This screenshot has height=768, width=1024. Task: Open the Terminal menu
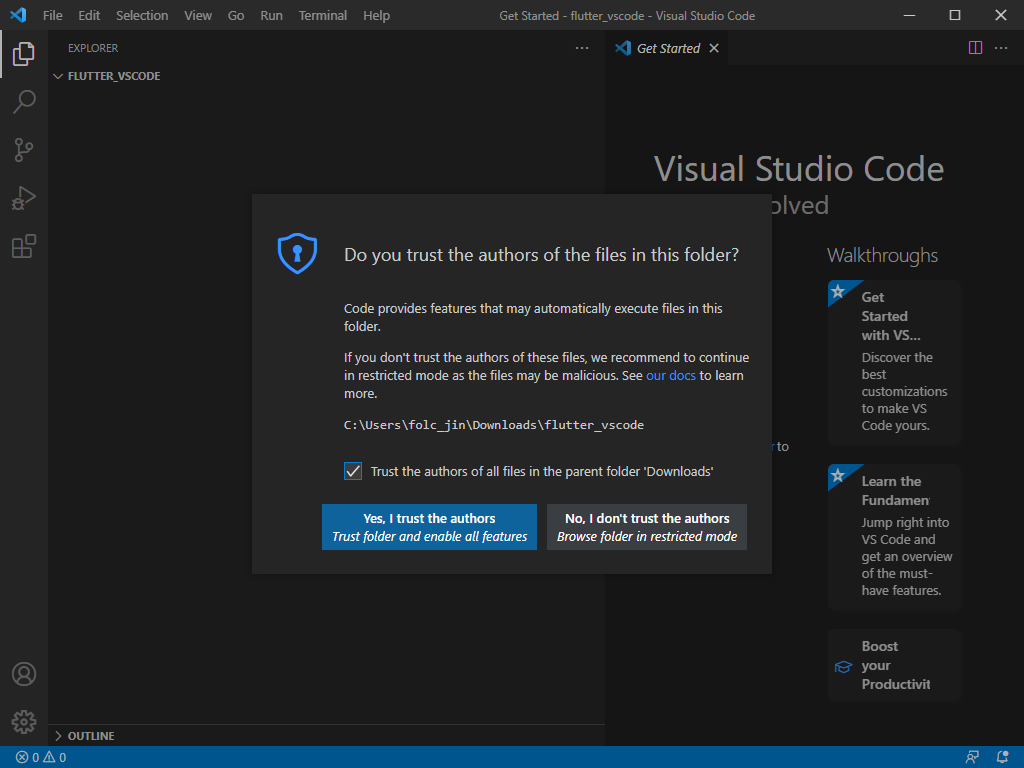click(323, 15)
